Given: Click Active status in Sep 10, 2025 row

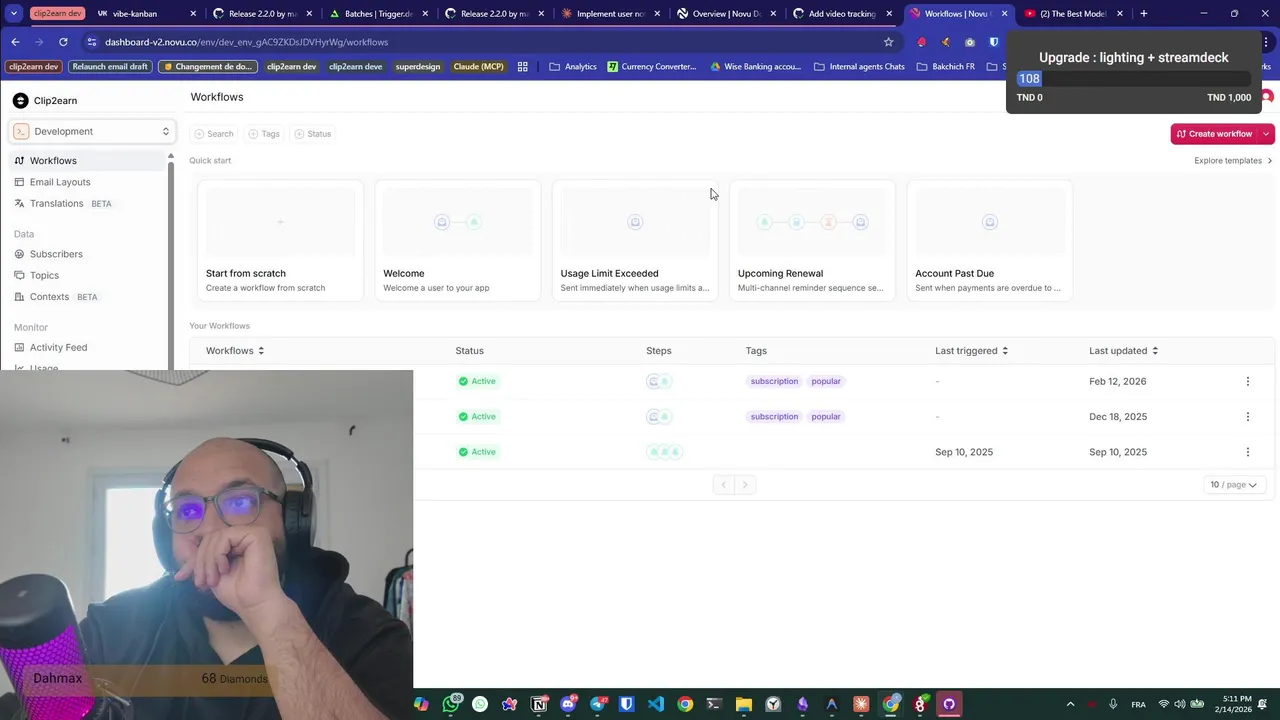Looking at the screenshot, I should click(477, 452).
